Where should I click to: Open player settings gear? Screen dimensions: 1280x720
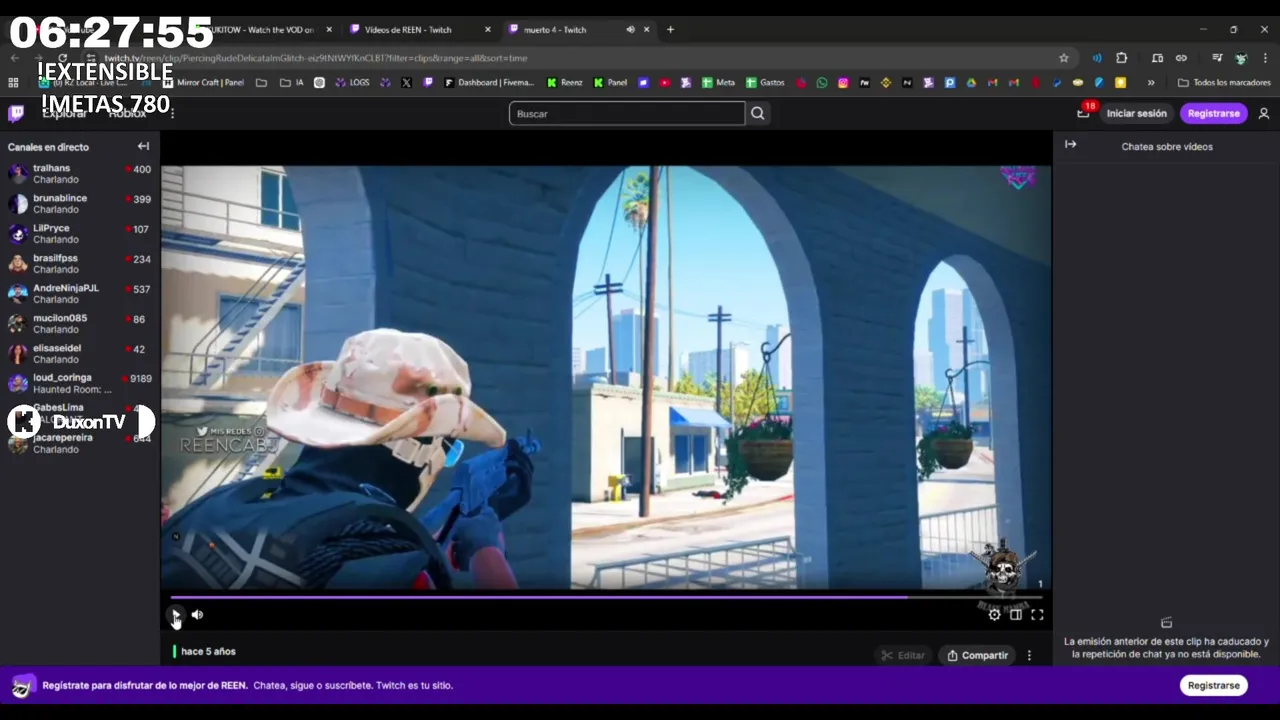coord(994,615)
